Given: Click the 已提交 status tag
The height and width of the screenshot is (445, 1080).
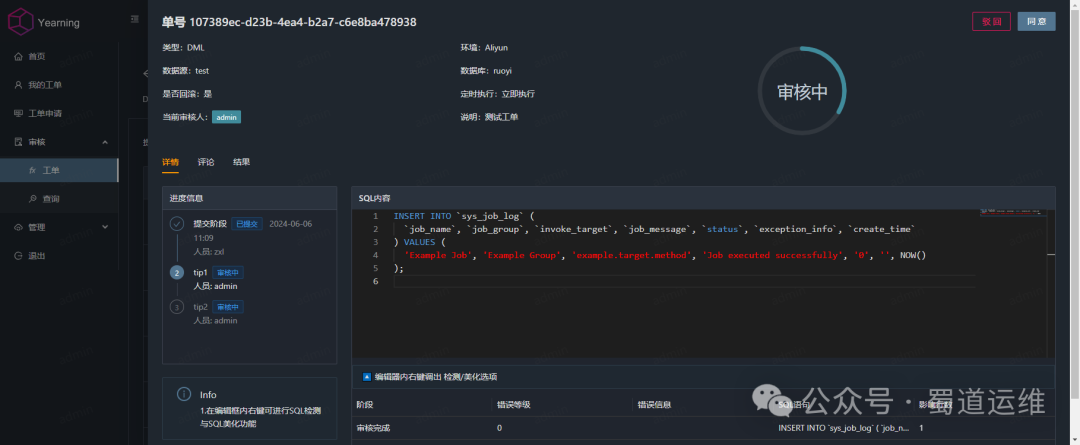Looking at the screenshot, I should tap(247, 224).
